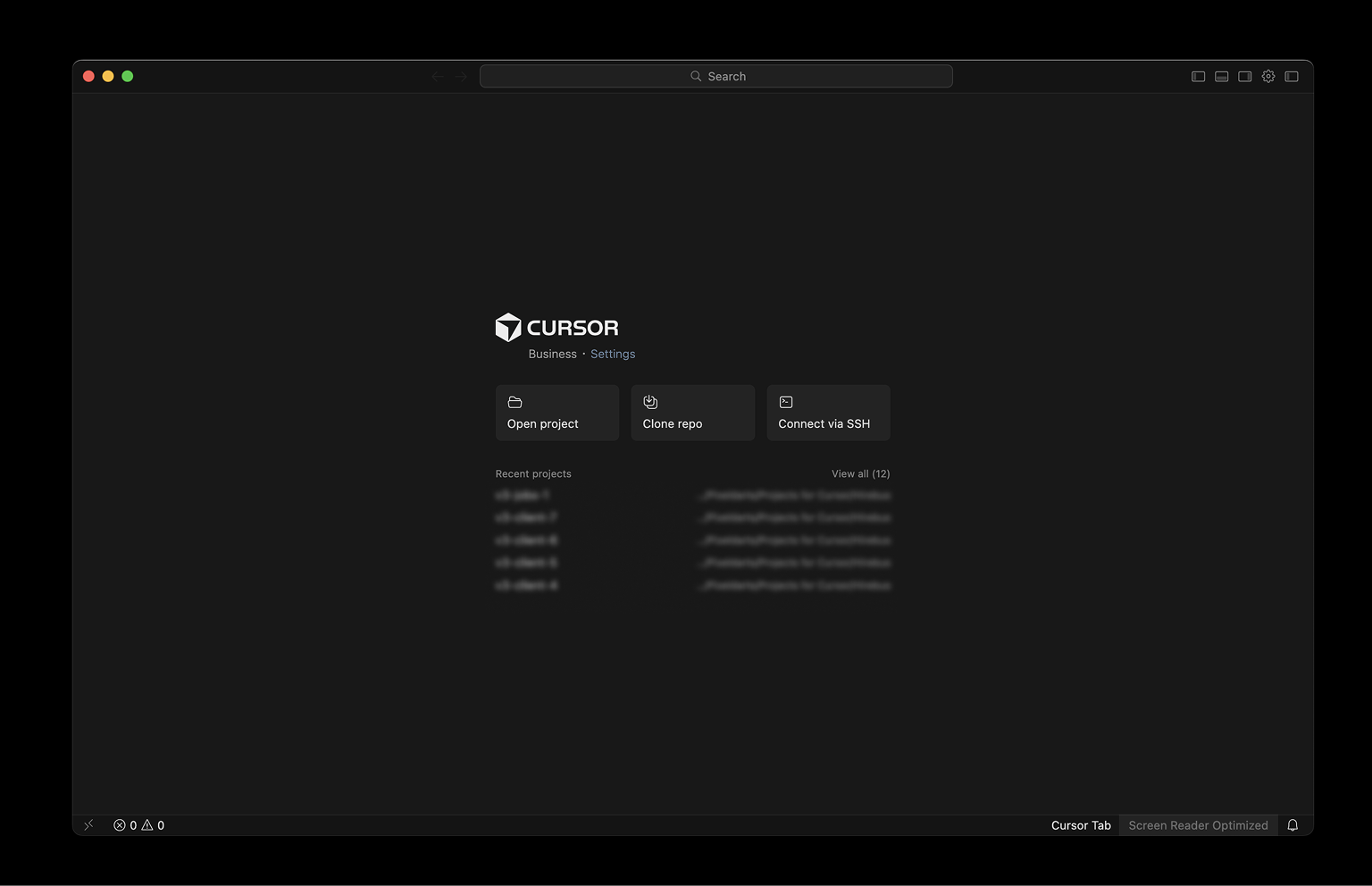Screen dimensions: 1372x886
Task: Go back with the left arrow
Action: (437, 77)
